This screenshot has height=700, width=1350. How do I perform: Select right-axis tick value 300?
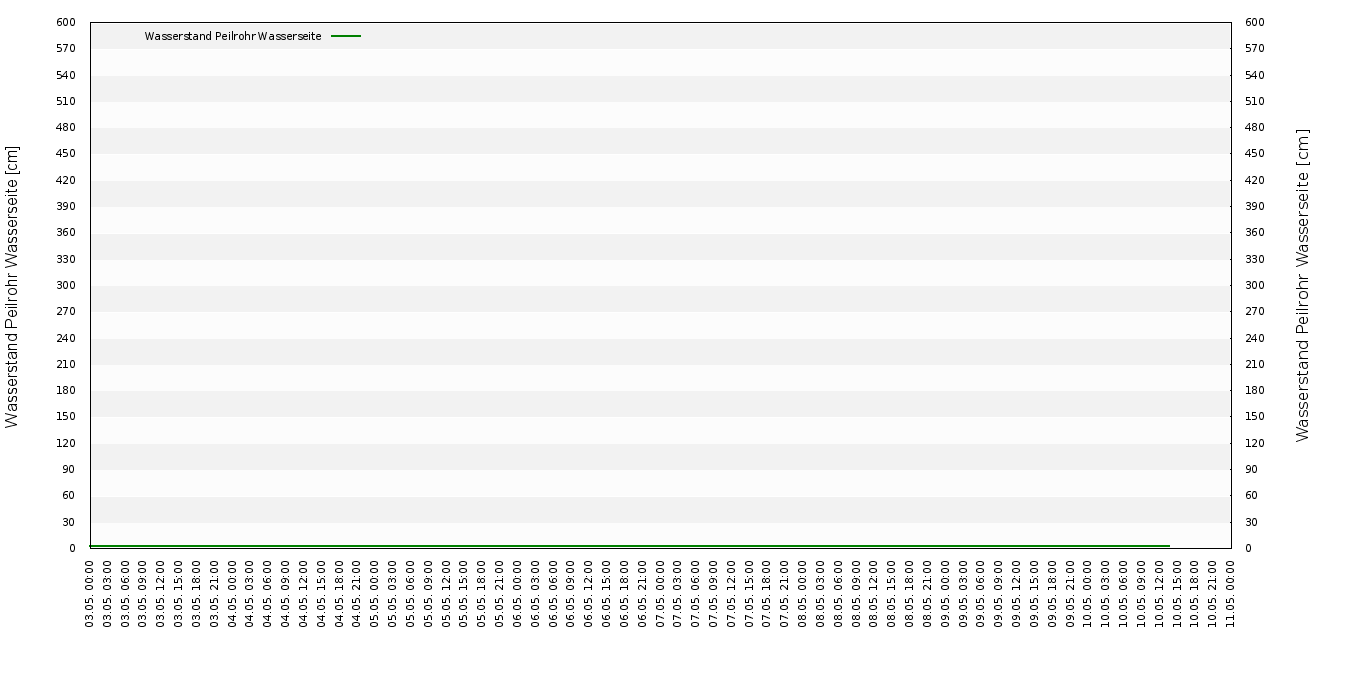[x=1254, y=285]
